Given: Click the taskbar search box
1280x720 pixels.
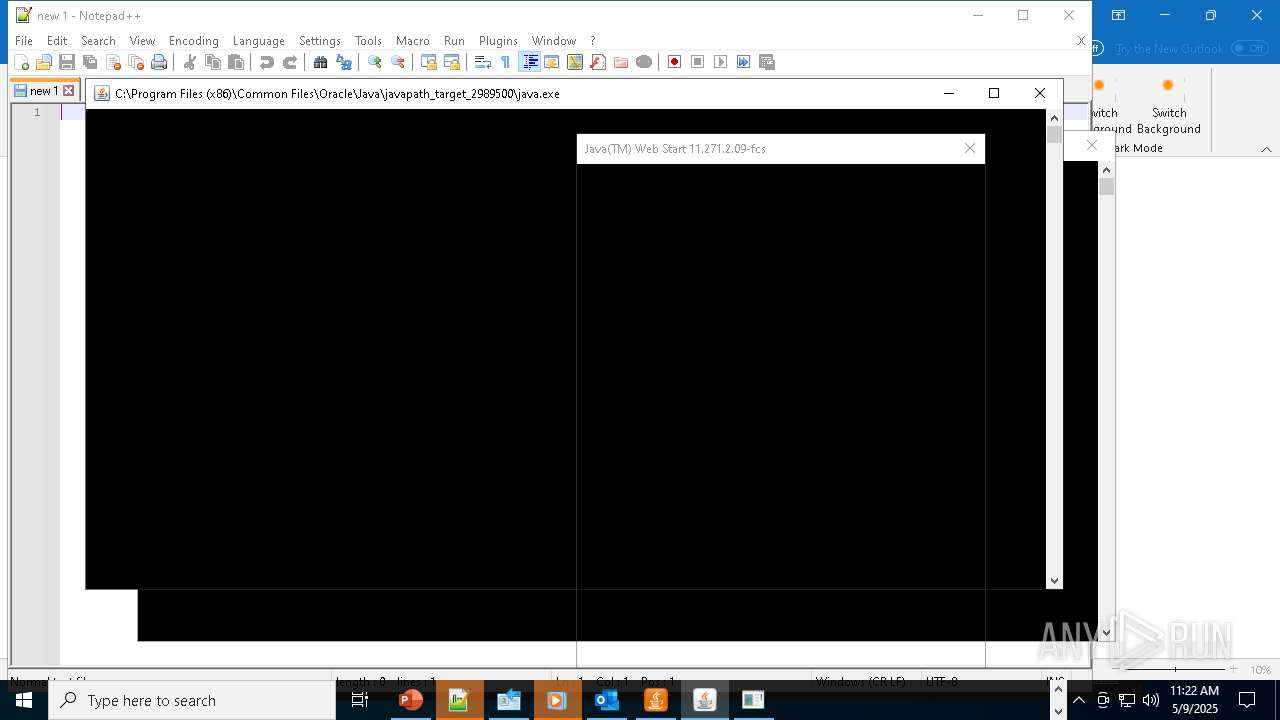Looking at the screenshot, I should click(x=192, y=700).
